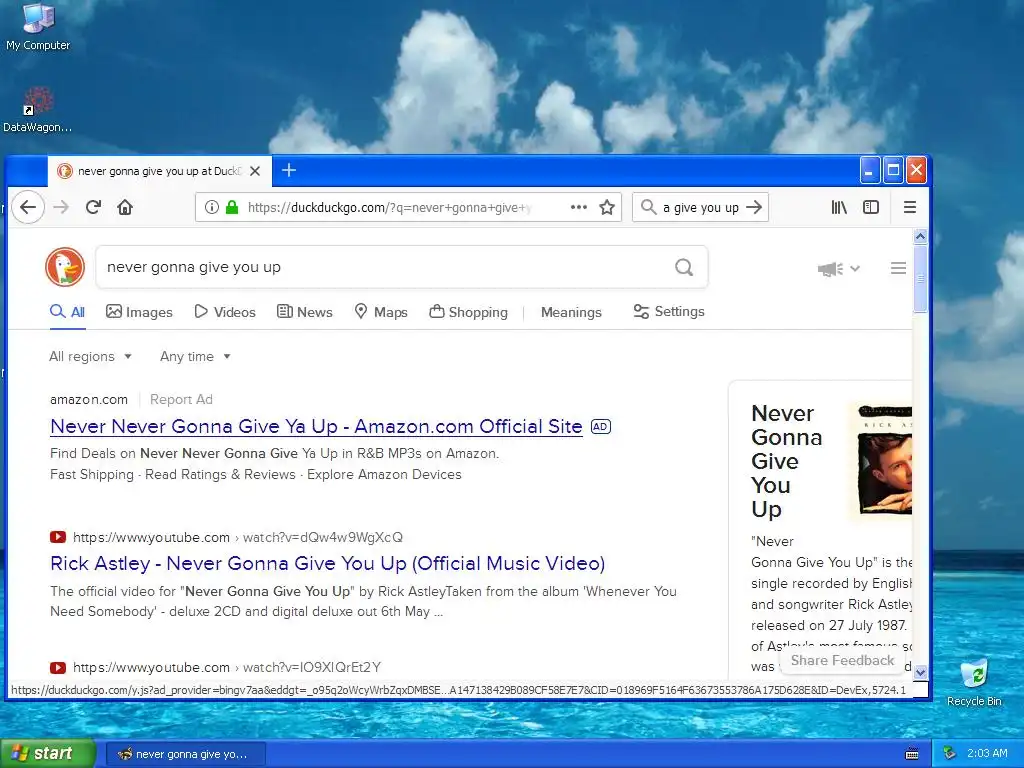Viewport: 1024px width, 768px height.
Task: Open the Meanings tab
Action: pos(571,312)
